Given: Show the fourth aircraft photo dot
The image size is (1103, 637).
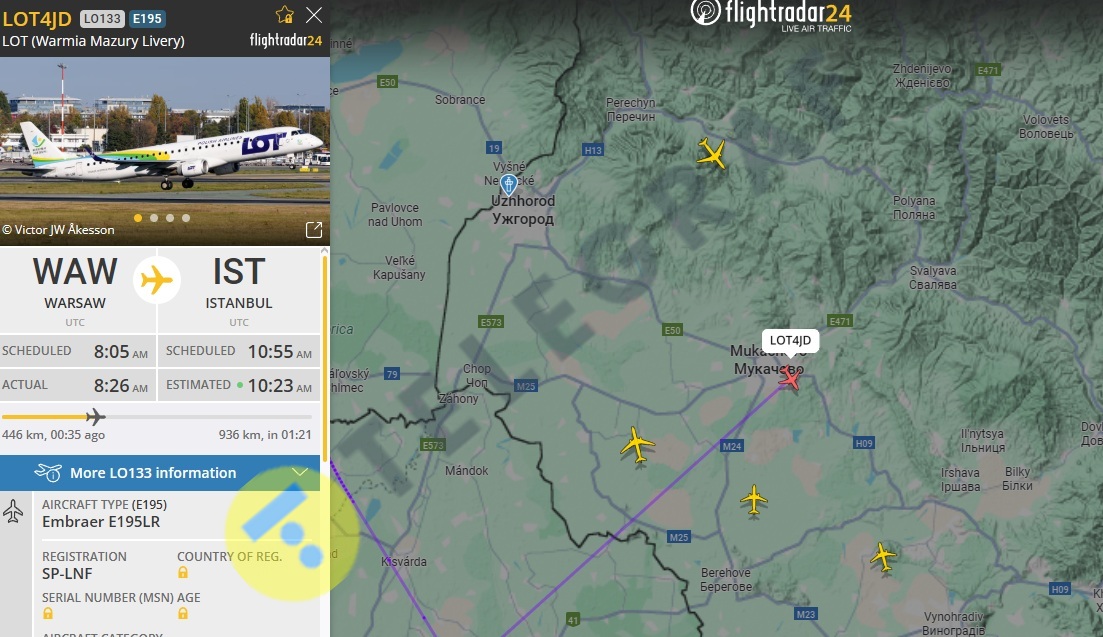Looking at the screenshot, I should coord(186,218).
